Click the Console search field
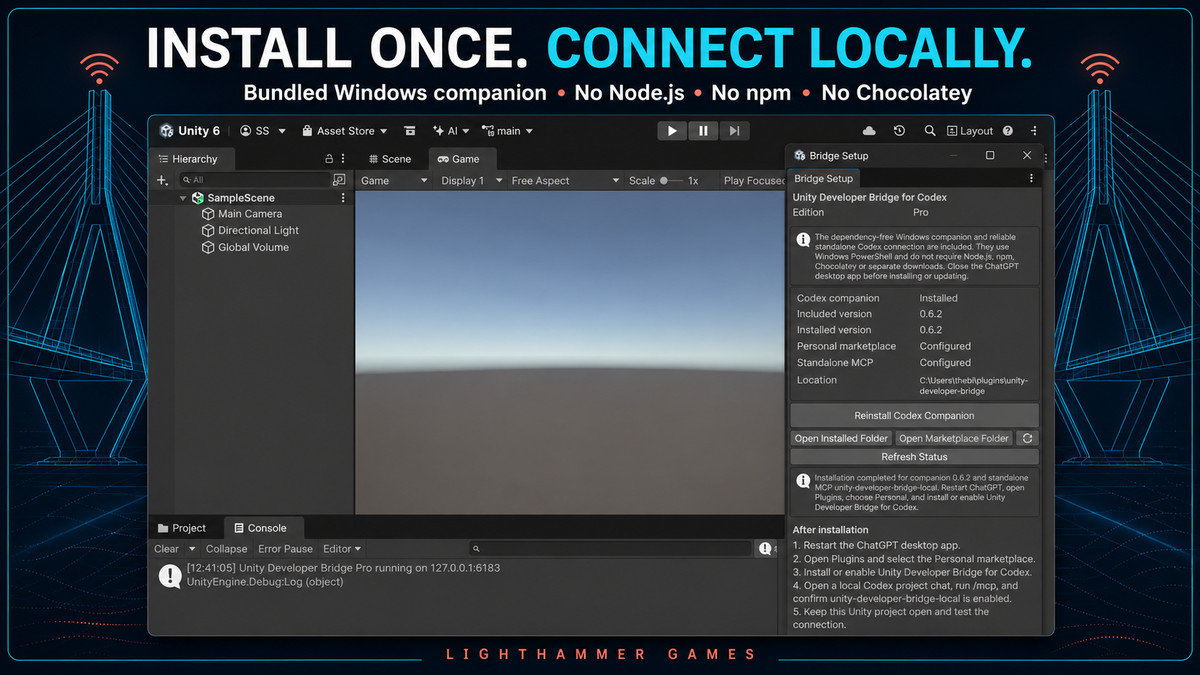The width and height of the screenshot is (1200, 675). click(x=610, y=549)
